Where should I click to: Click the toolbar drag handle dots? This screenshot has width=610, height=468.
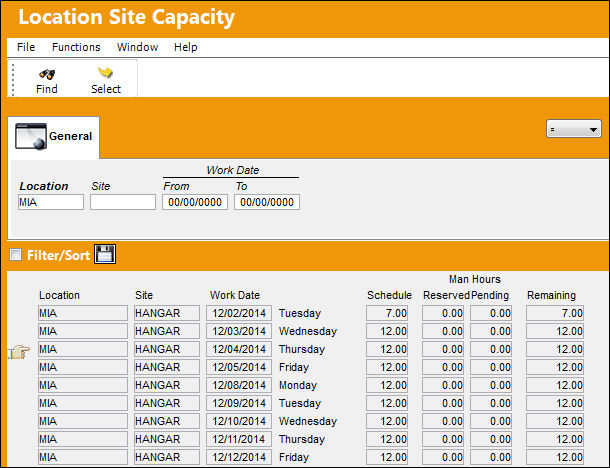(x=13, y=80)
